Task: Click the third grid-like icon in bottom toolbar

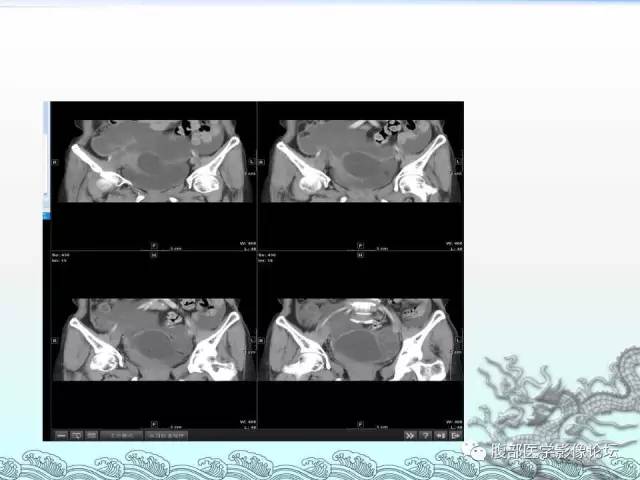Action: click(91, 436)
